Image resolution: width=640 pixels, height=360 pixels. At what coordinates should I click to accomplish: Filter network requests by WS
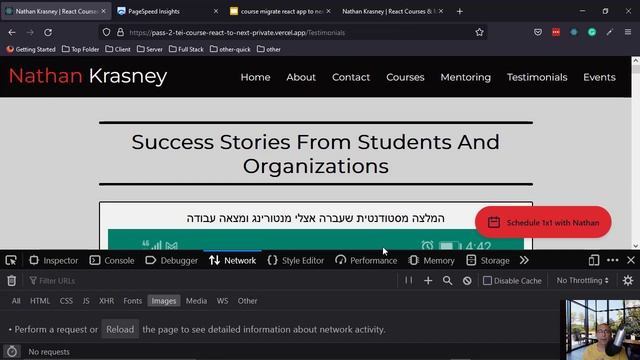pos(222,301)
